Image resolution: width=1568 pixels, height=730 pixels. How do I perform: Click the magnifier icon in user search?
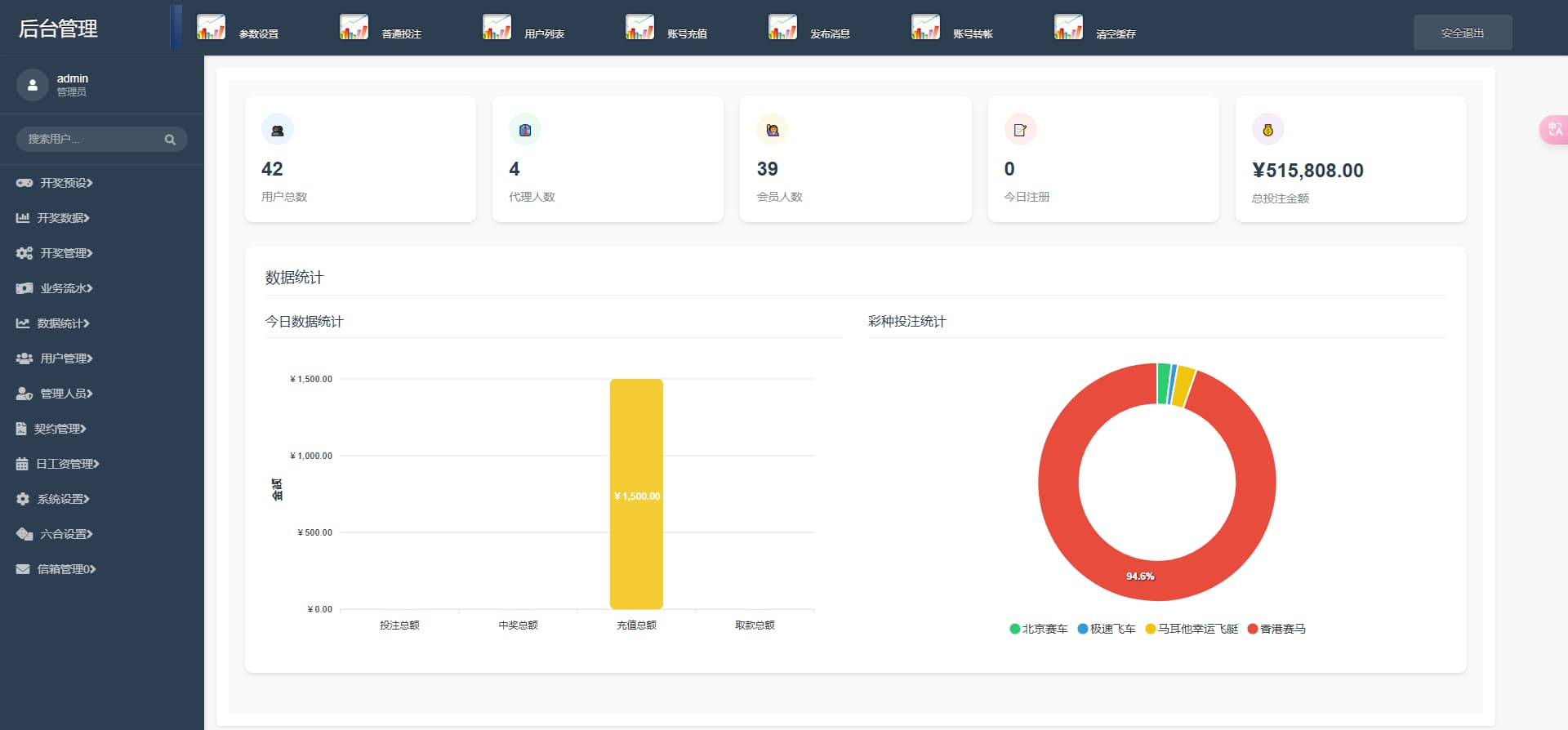[x=170, y=140]
